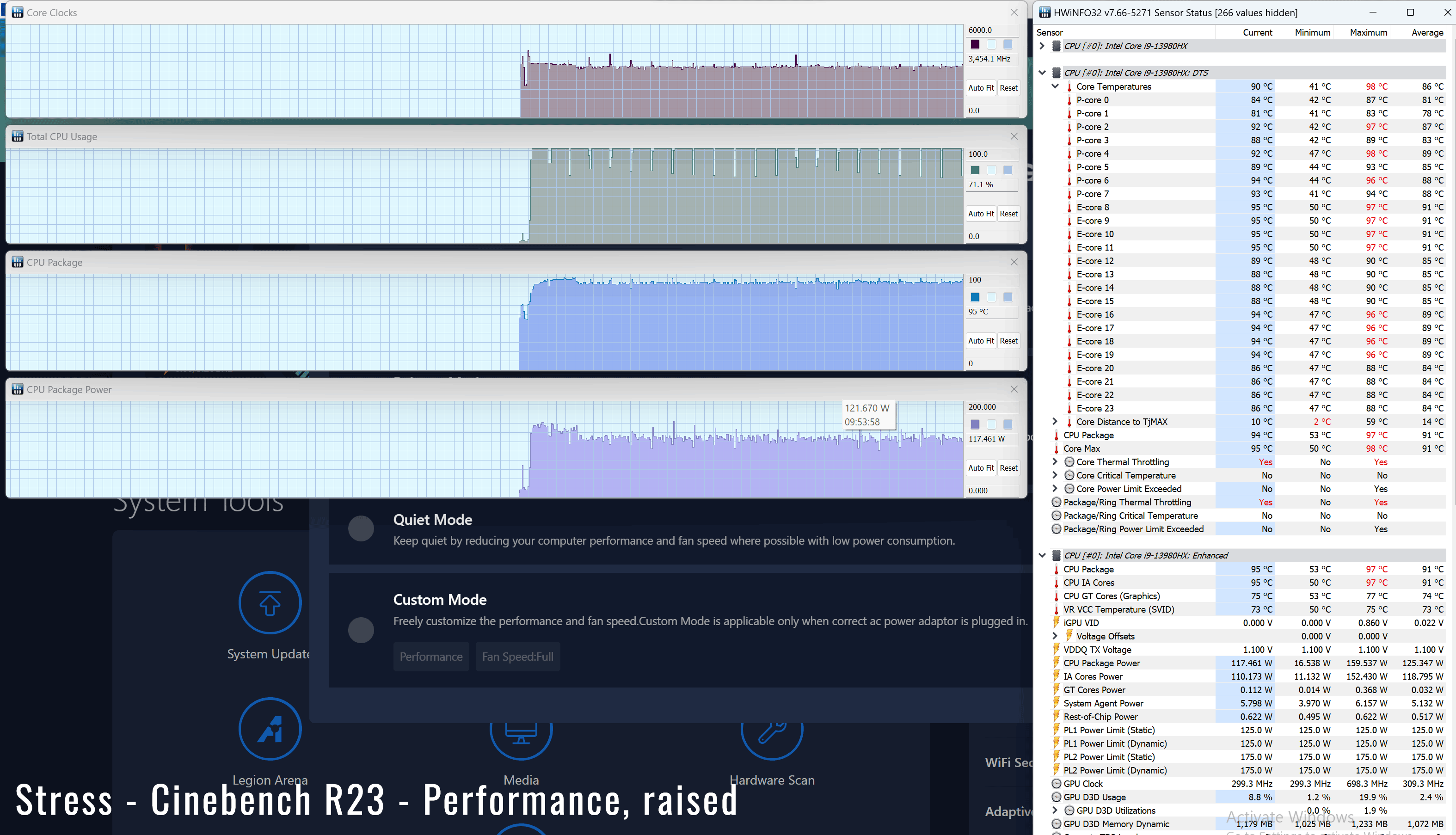Click the Average column header
1456x835 pixels.
1426,33
